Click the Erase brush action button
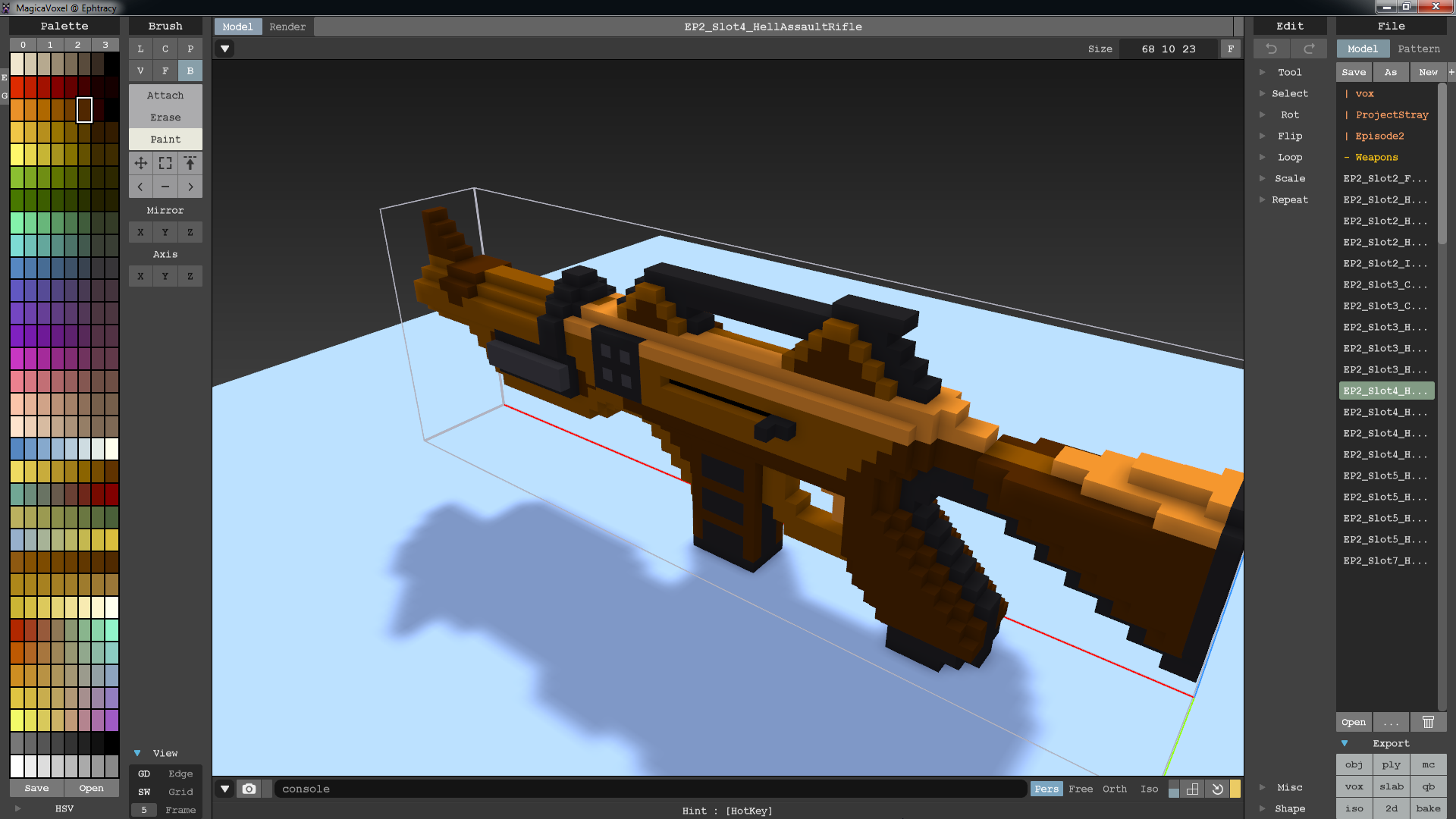The width and height of the screenshot is (1456, 819). [x=165, y=117]
